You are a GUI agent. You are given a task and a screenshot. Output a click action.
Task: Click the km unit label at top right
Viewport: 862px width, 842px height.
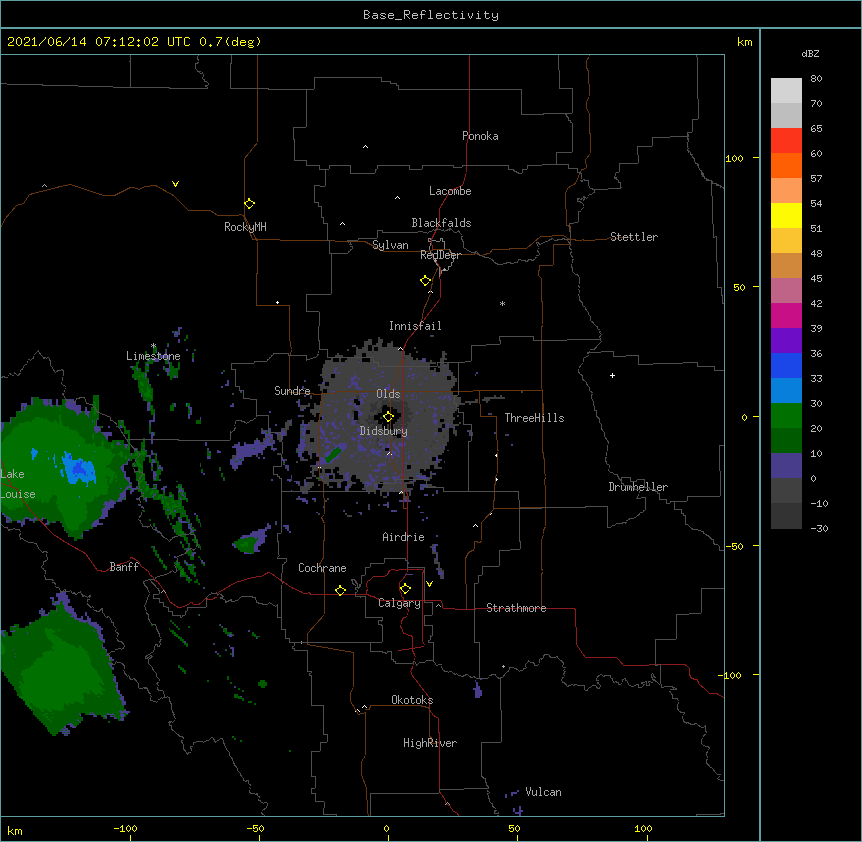(x=744, y=42)
